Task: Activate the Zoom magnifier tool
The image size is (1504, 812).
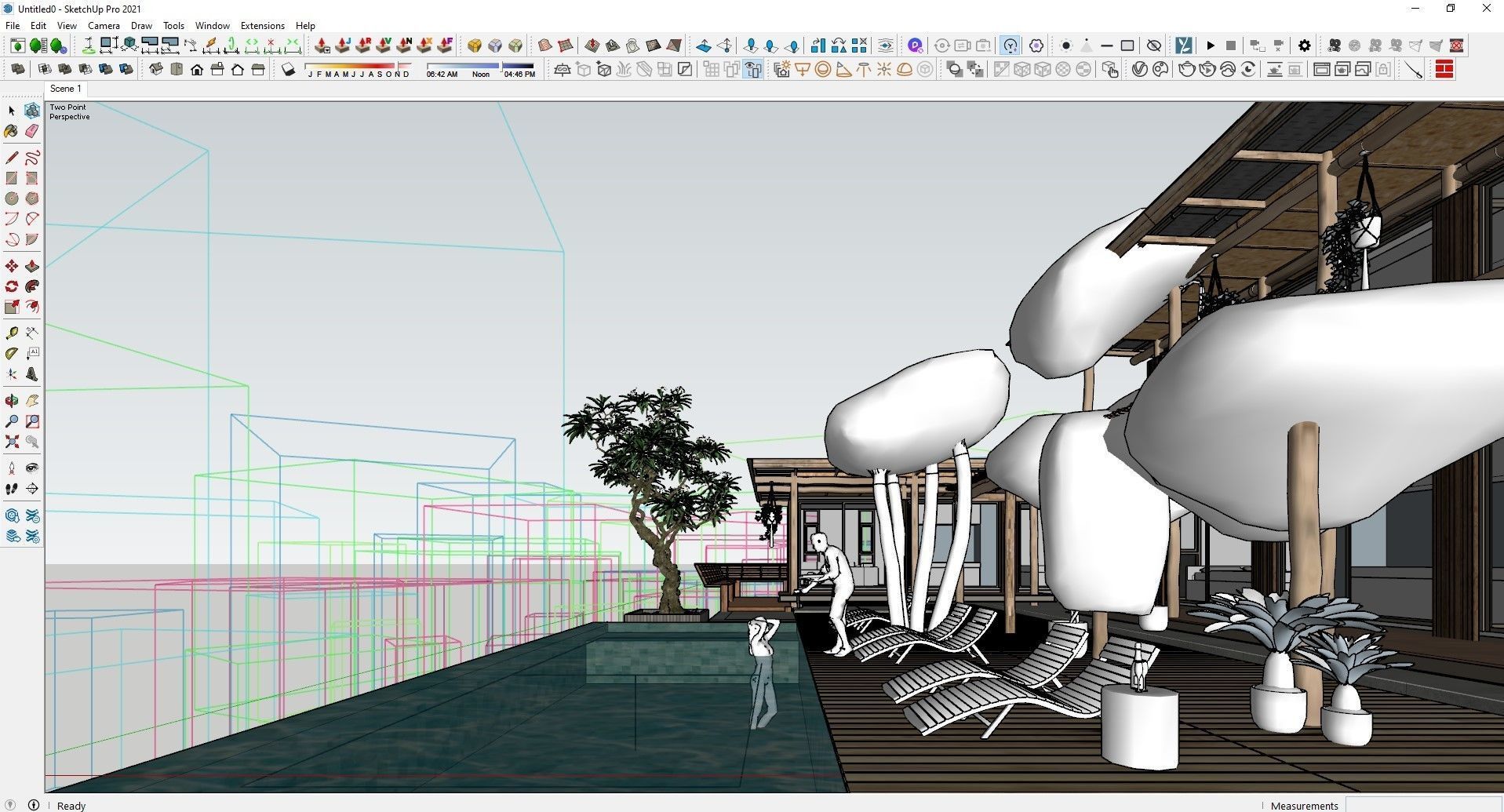Action: (12, 421)
